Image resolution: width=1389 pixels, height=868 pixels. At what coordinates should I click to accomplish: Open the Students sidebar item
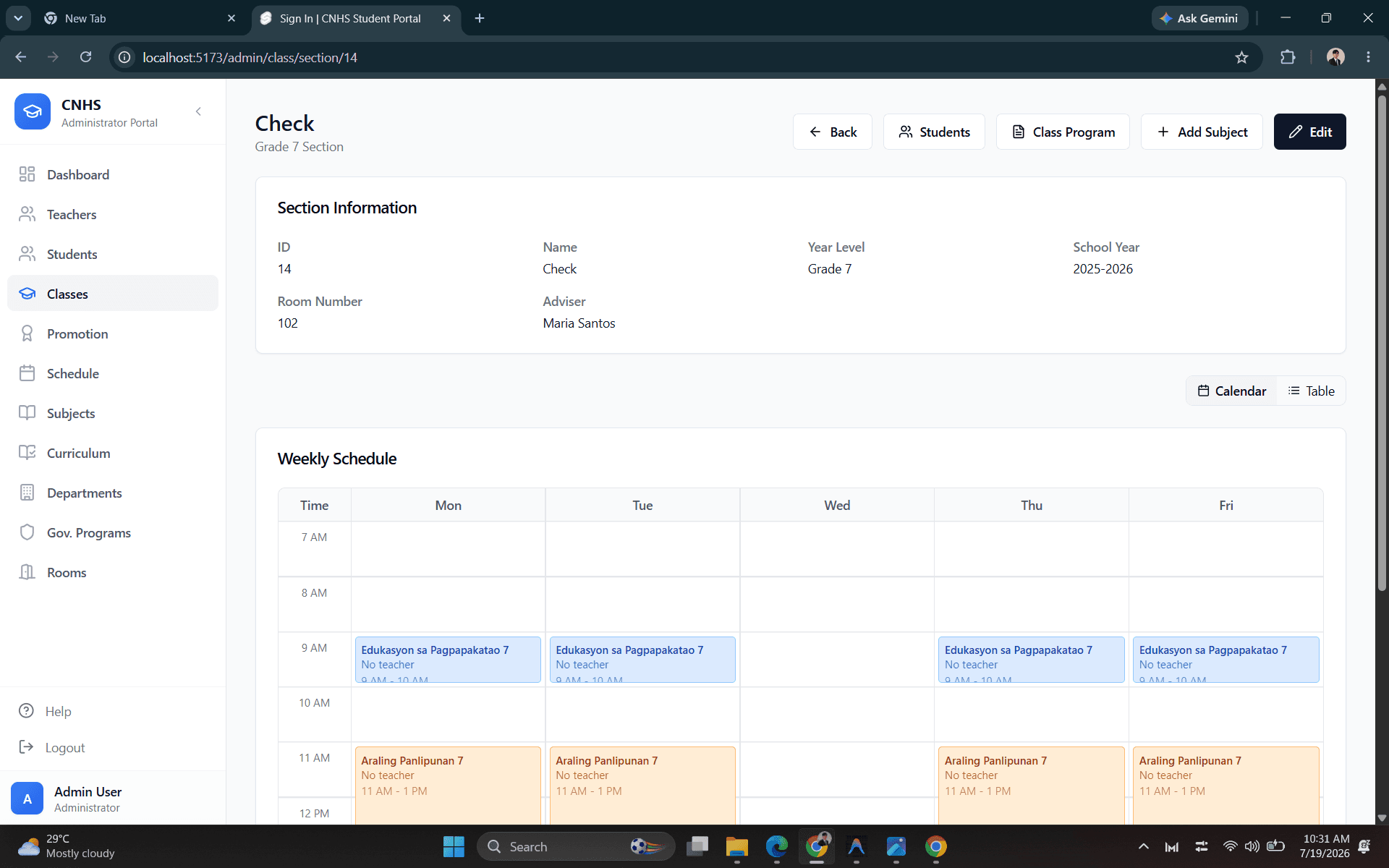pyautogui.click(x=112, y=254)
